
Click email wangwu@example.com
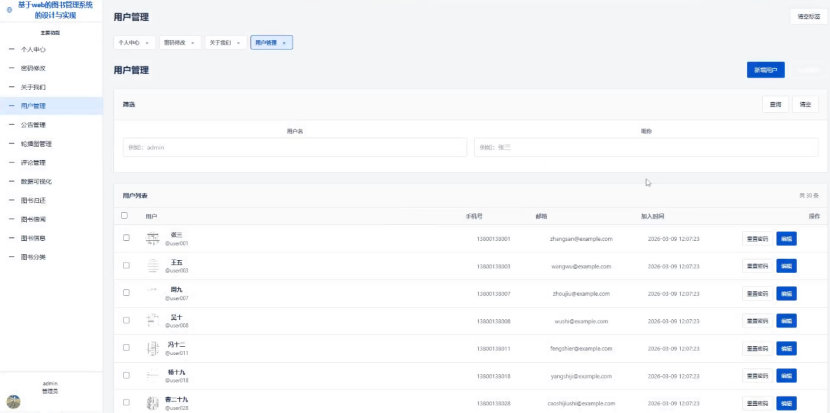click(x=581, y=266)
